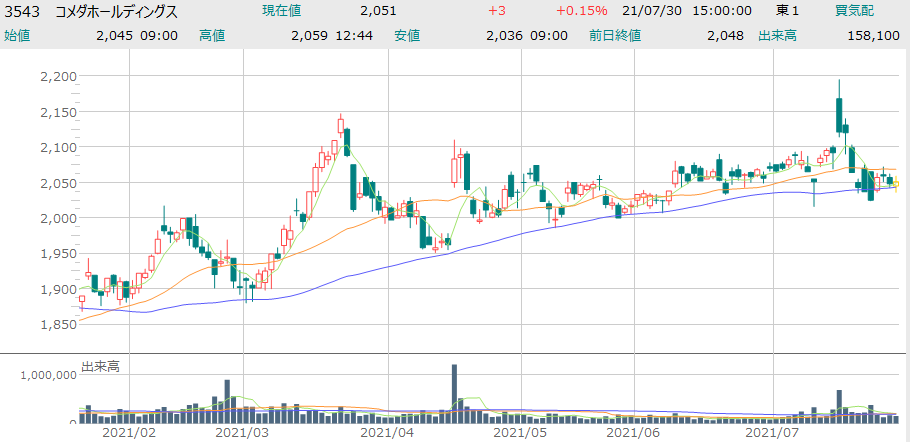The width and height of the screenshot is (910, 442).
Task: Click the 始値 opening price label
Action: point(18,35)
